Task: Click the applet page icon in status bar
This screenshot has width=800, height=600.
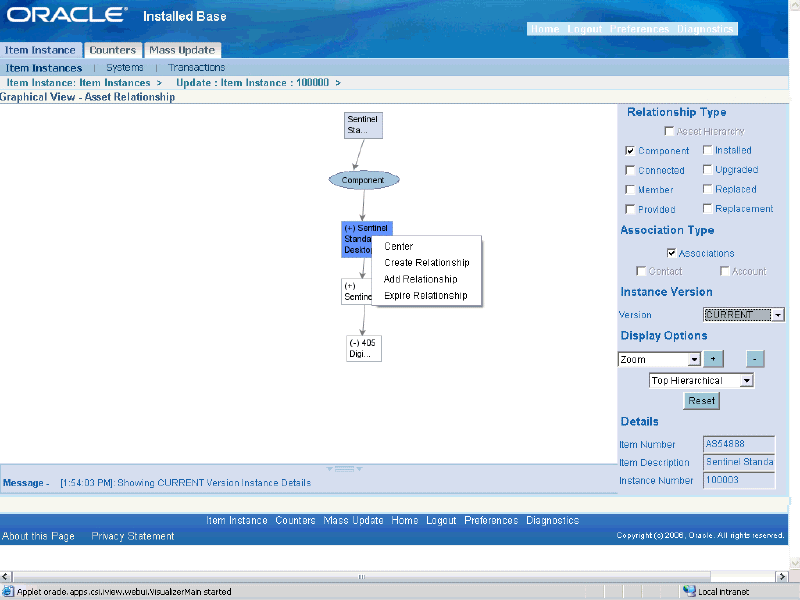Action: pos(8,591)
